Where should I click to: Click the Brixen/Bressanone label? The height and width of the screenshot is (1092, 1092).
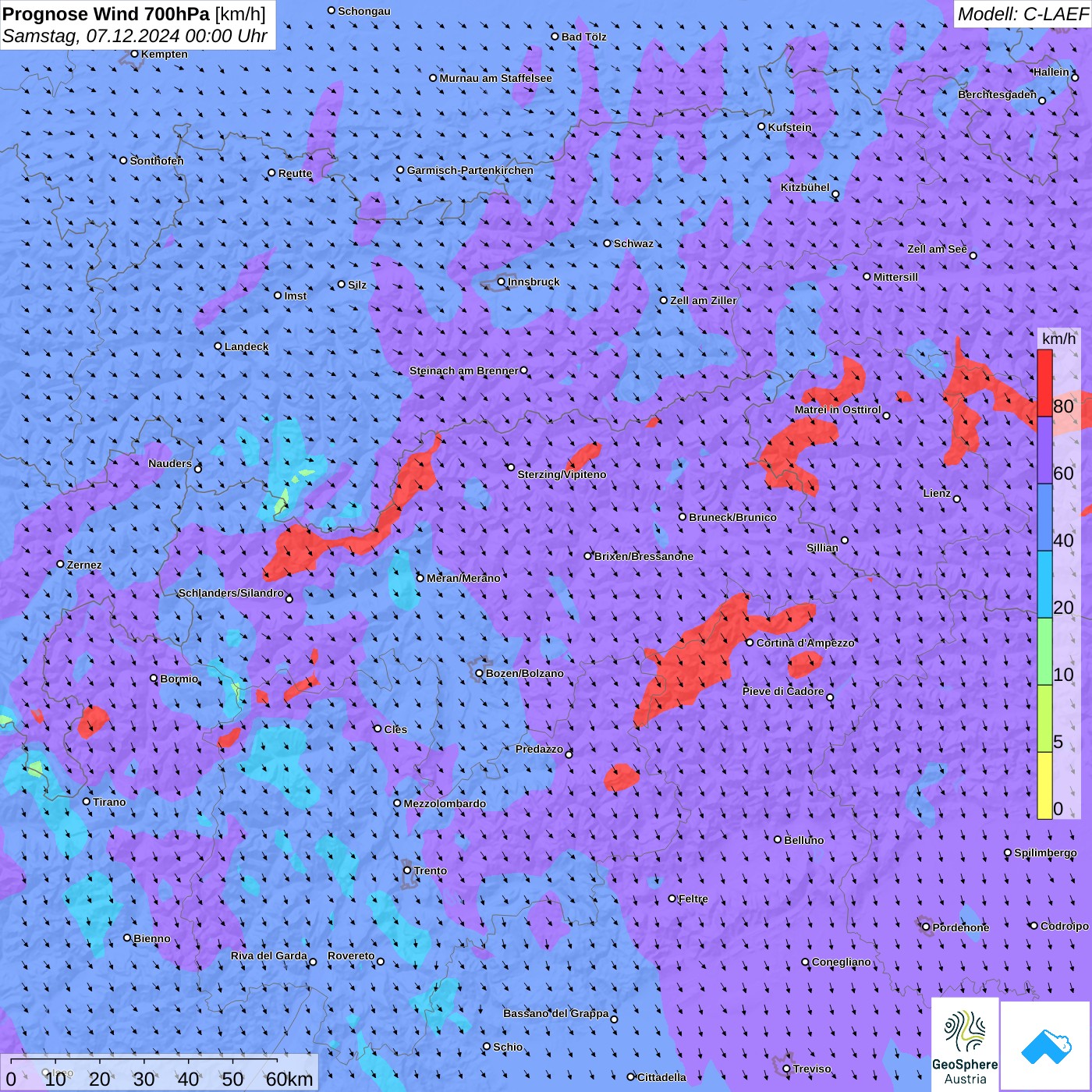coord(643,556)
